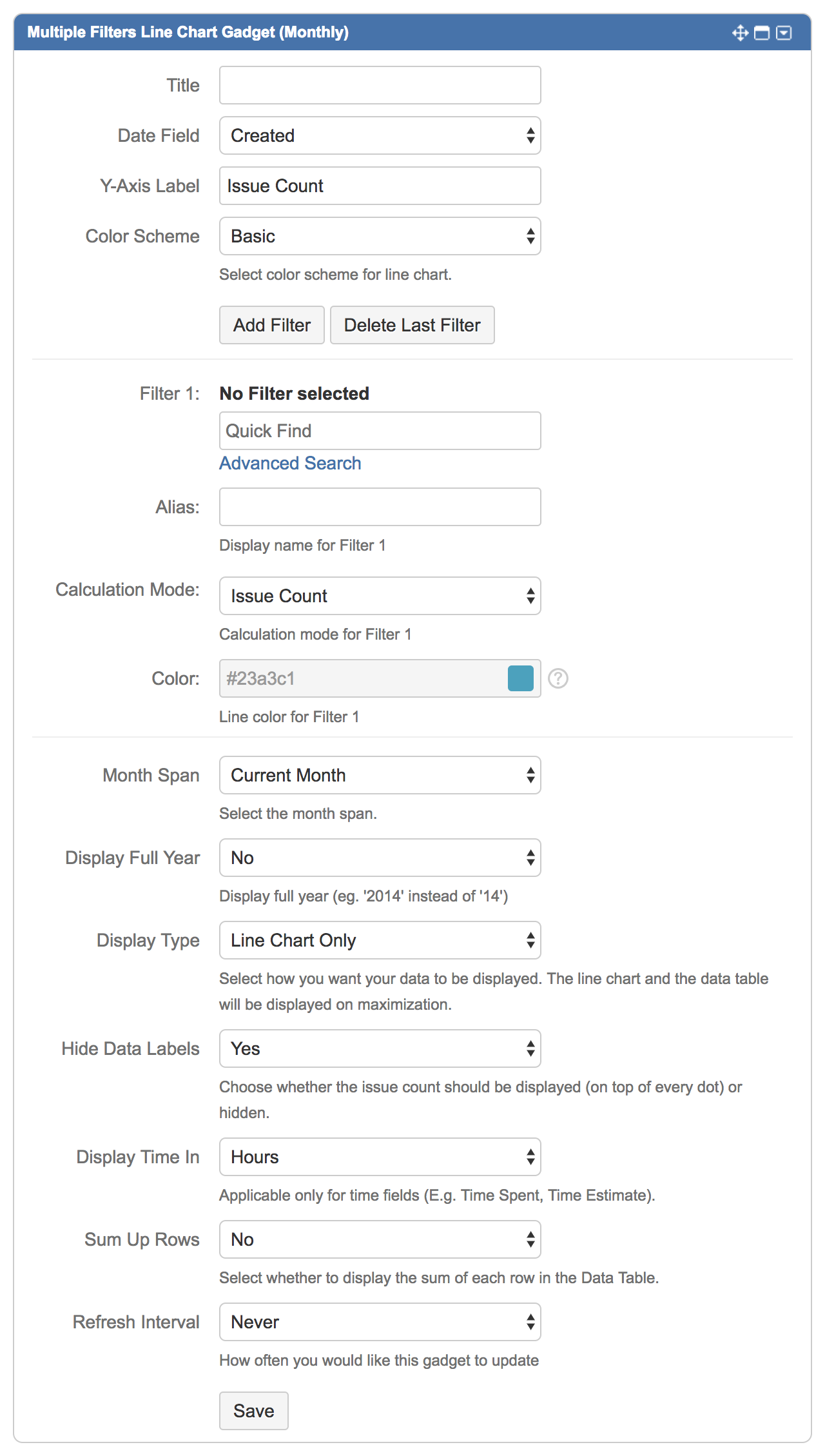The height and width of the screenshot is (1456, 825).
Task: Click the help question mark beside Color
Action: (558, 678)
